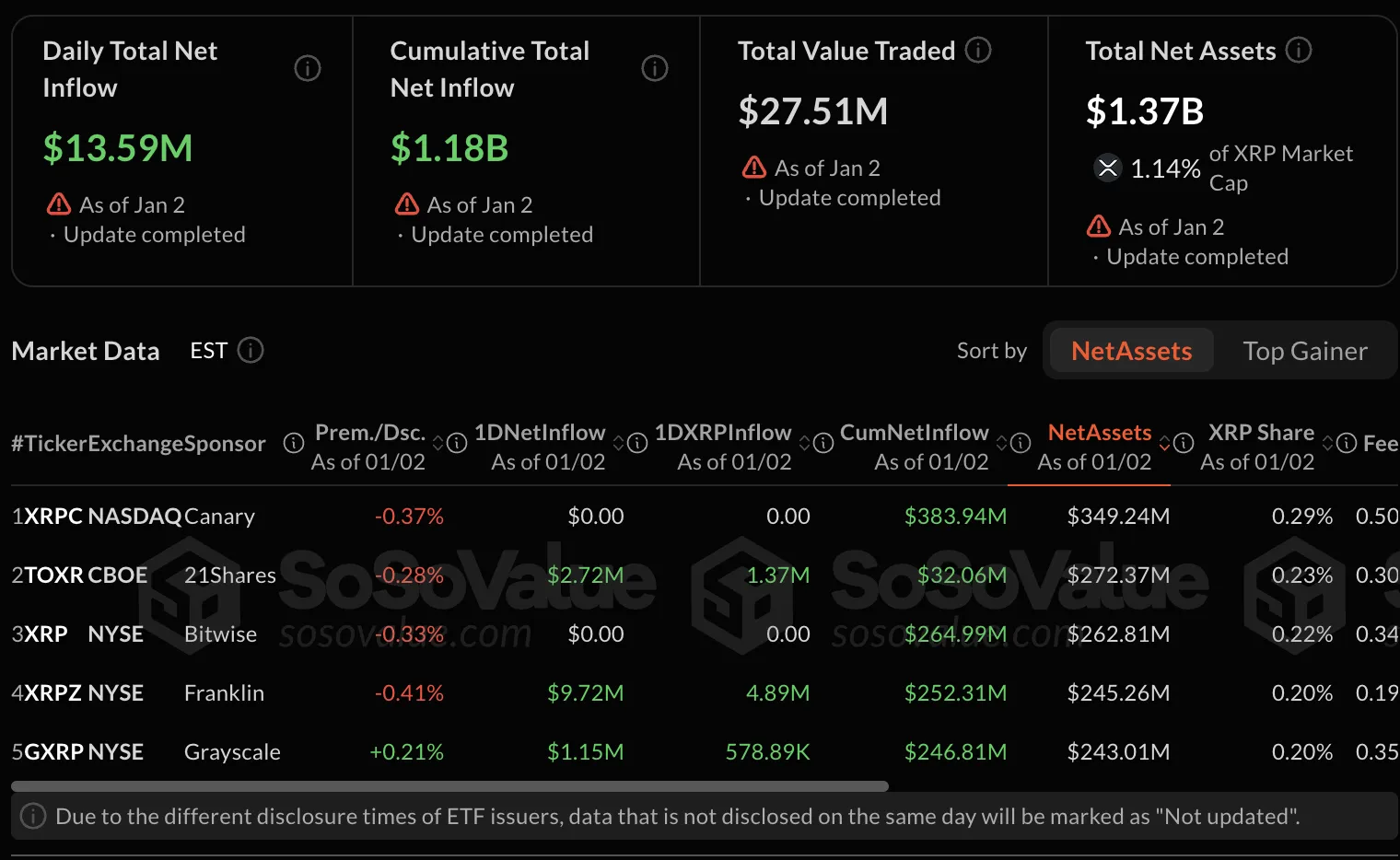Click the Grayscale sponsor link
The height and width of the screenshot is (860, 1400).
[231, 751]
